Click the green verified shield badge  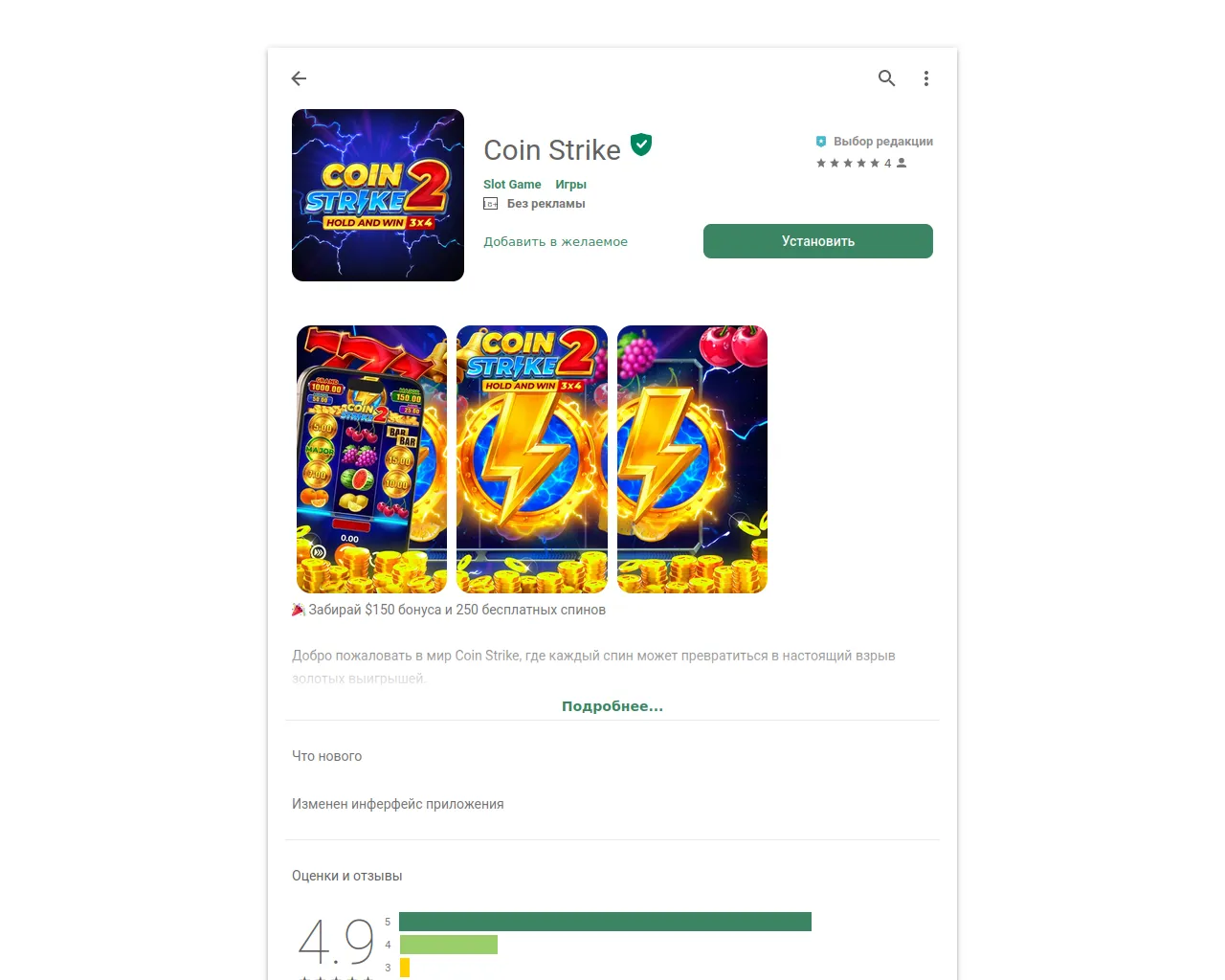click(642, 145)
